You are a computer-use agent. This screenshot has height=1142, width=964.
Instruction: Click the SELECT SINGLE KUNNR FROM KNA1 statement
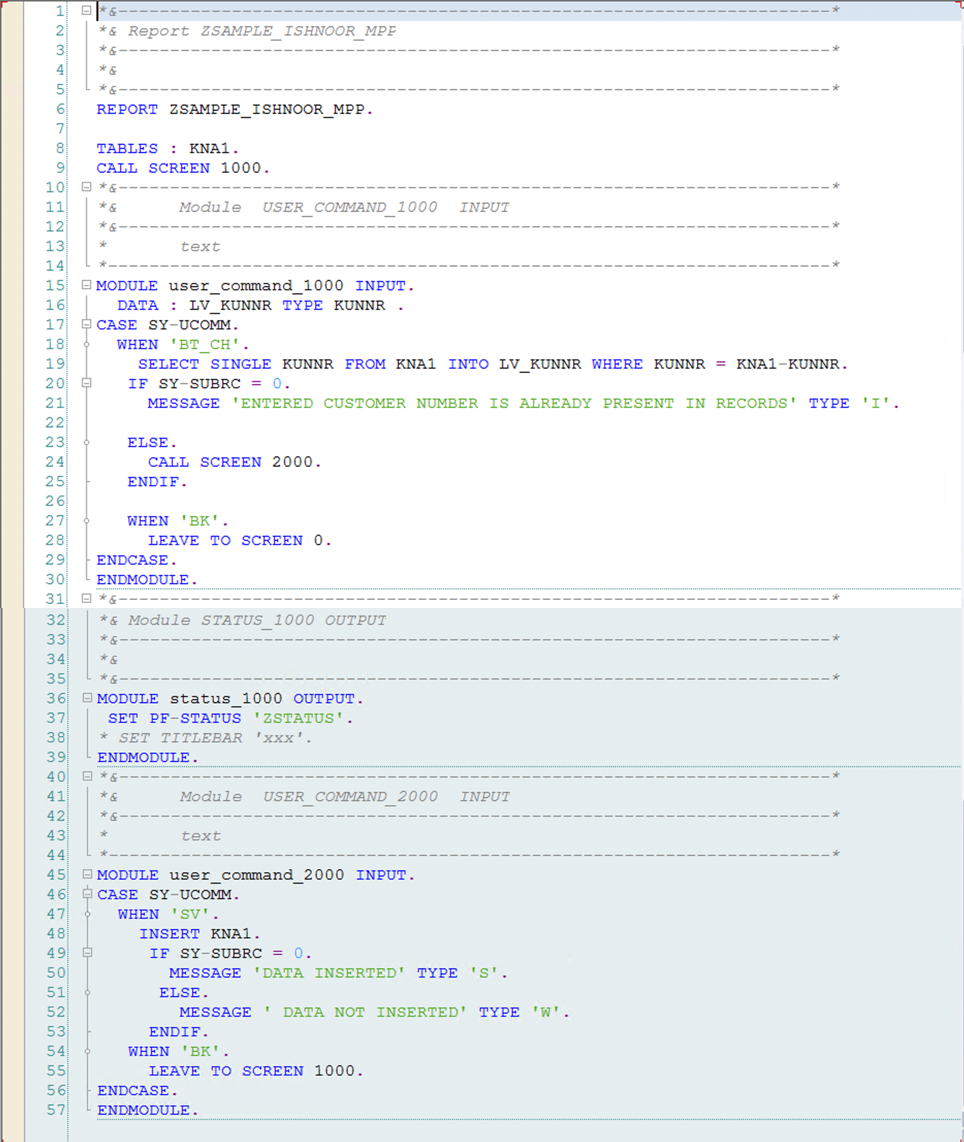(x=493, y=364)
